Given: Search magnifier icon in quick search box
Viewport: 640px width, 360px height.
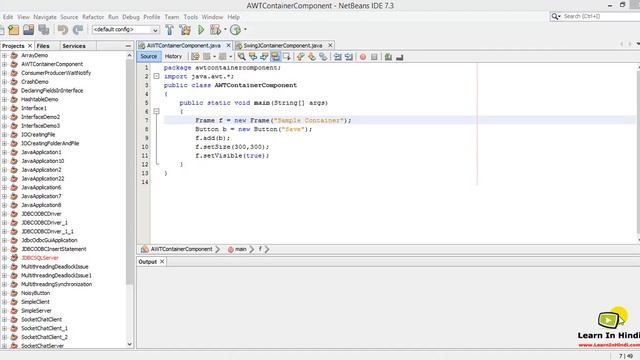Looking at the screenshot, I should pyautogui.click(x=555, y=16).
